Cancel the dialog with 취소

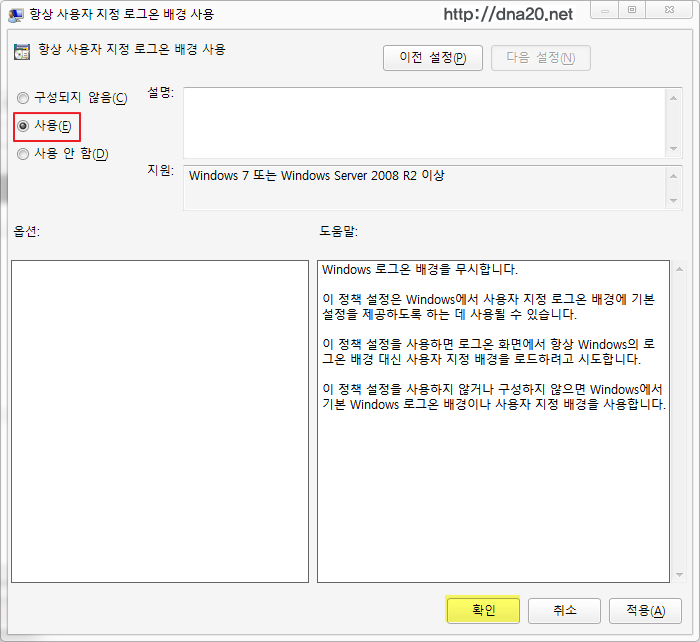click(564, 610)
